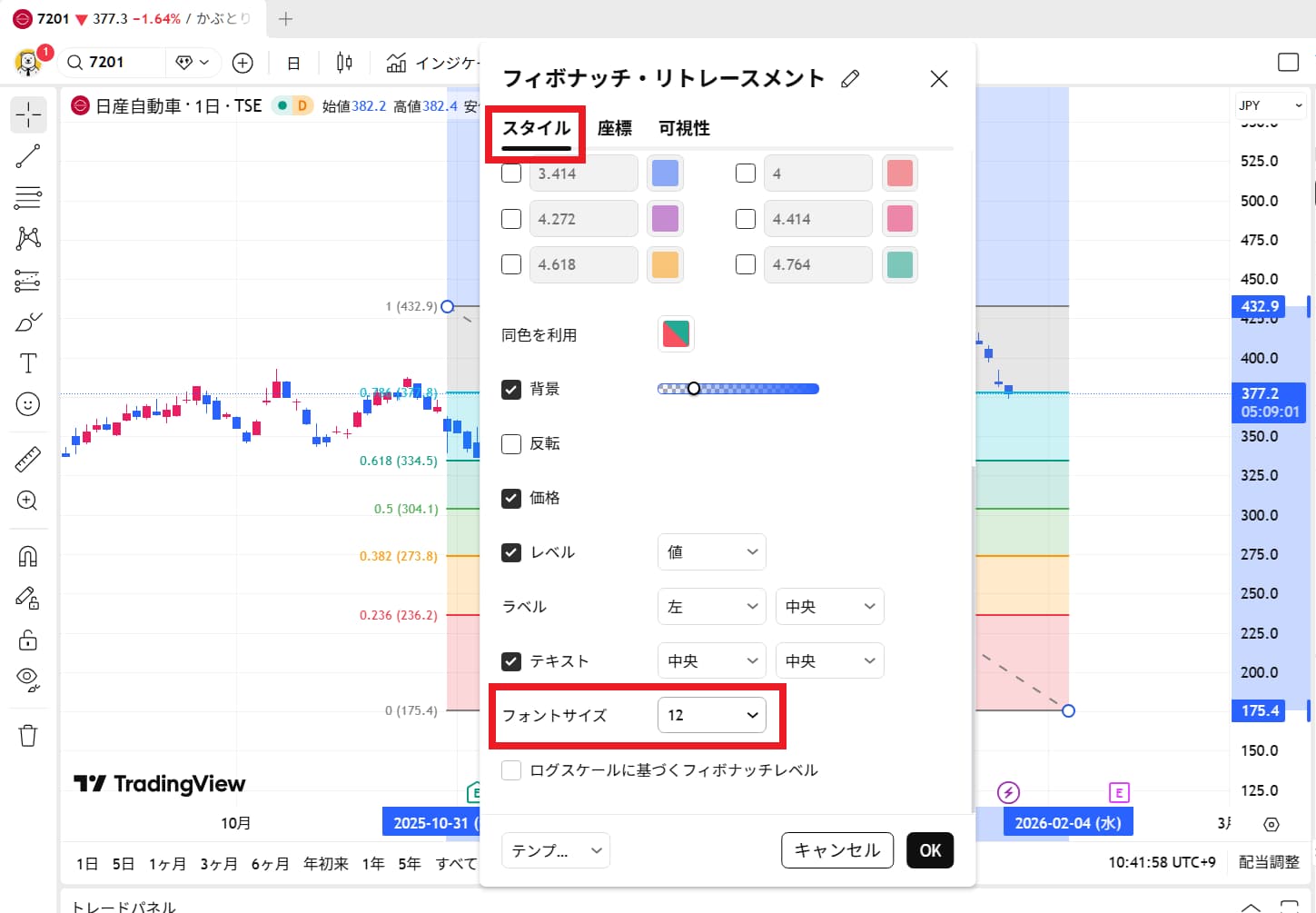The height and width of the screenshot is (913, 1316).
Task: Switch to the 座標 tab
Action: [614, 128]
